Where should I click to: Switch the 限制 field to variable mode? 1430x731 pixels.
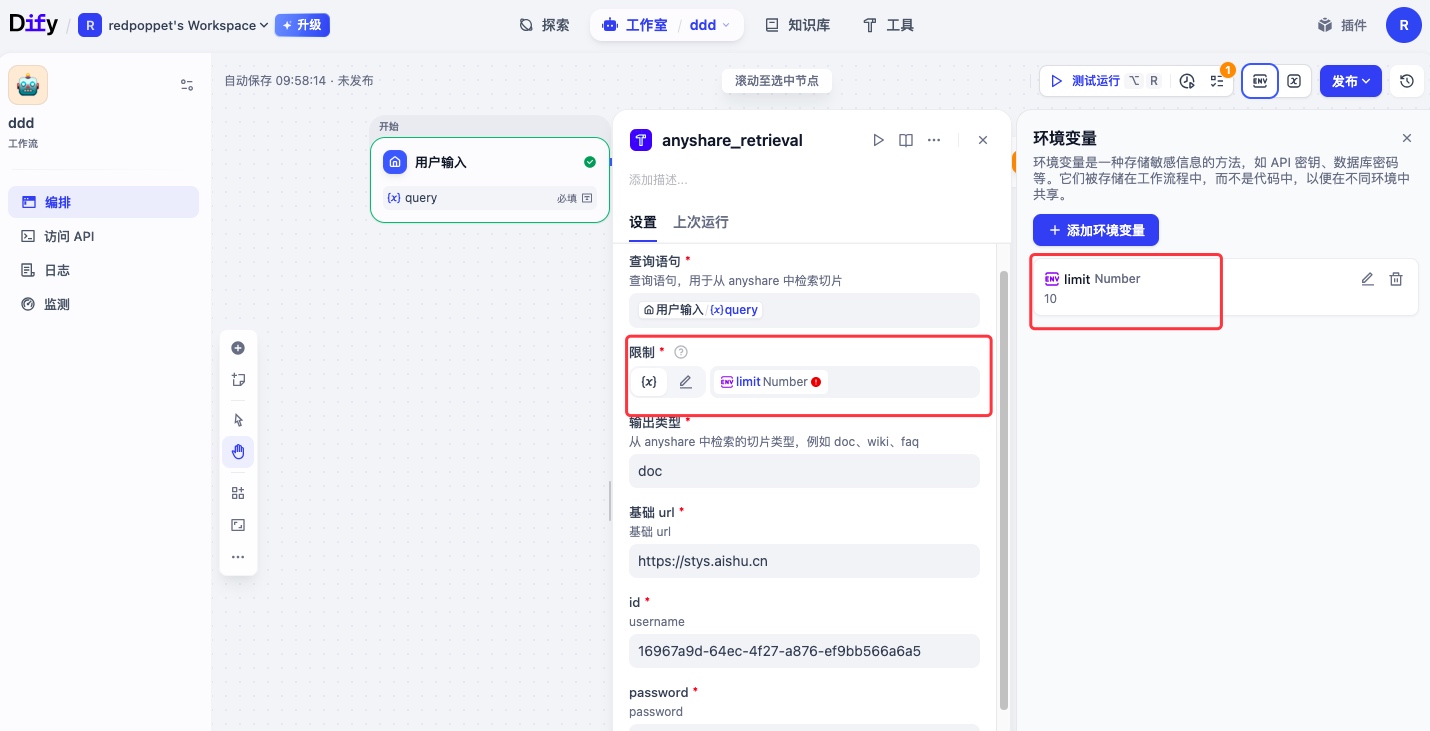point(649,382)
